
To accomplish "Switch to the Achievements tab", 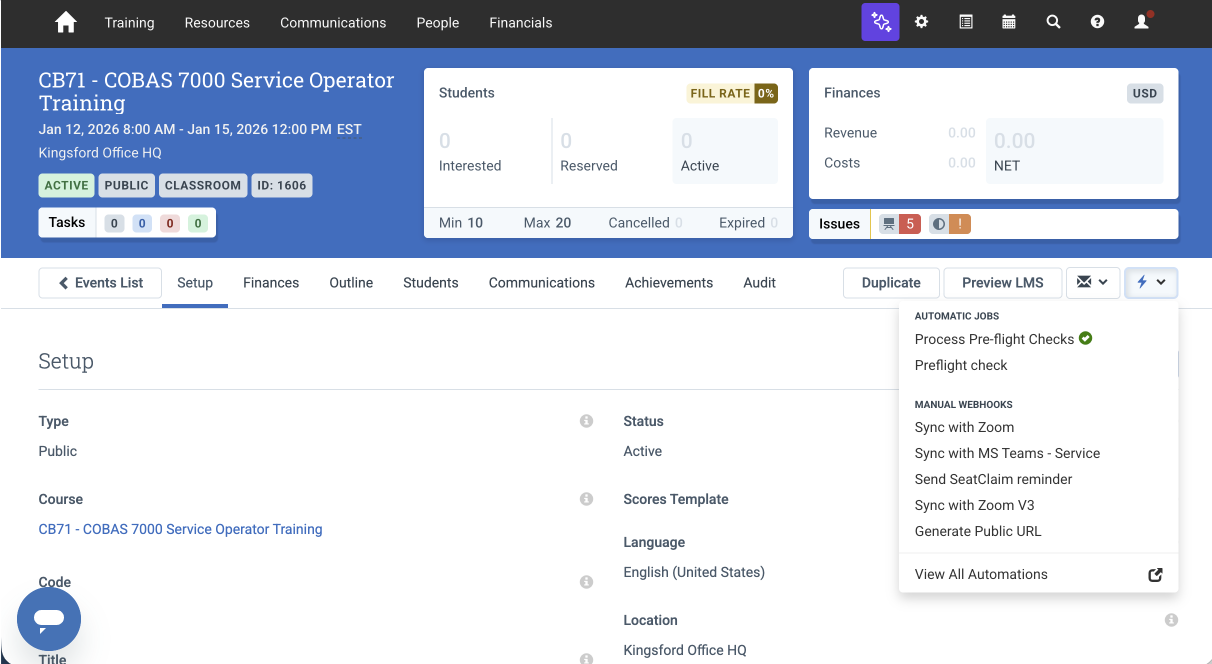I will coord(669,283).
